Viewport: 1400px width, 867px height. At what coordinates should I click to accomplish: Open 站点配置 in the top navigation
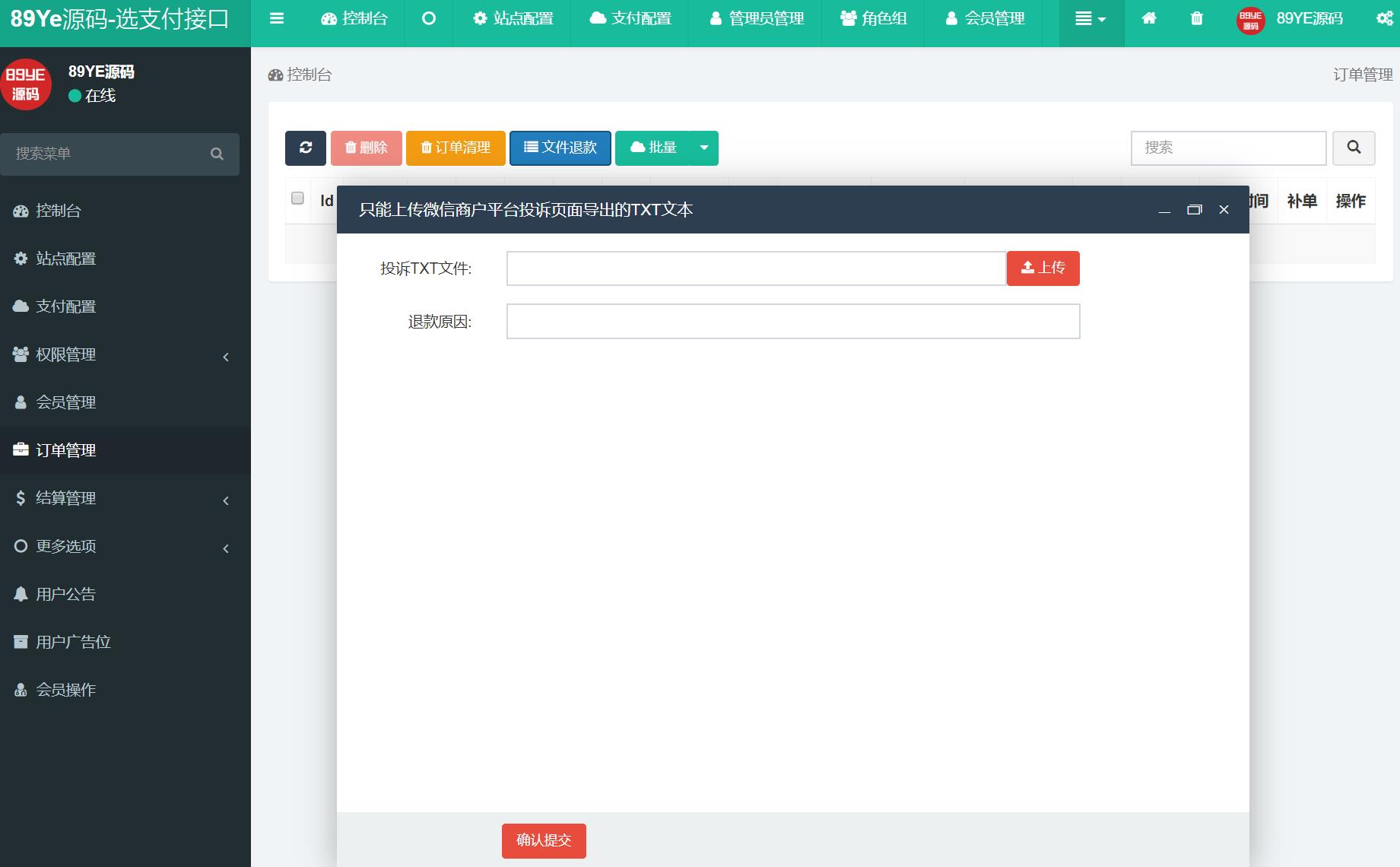[513, 18]
